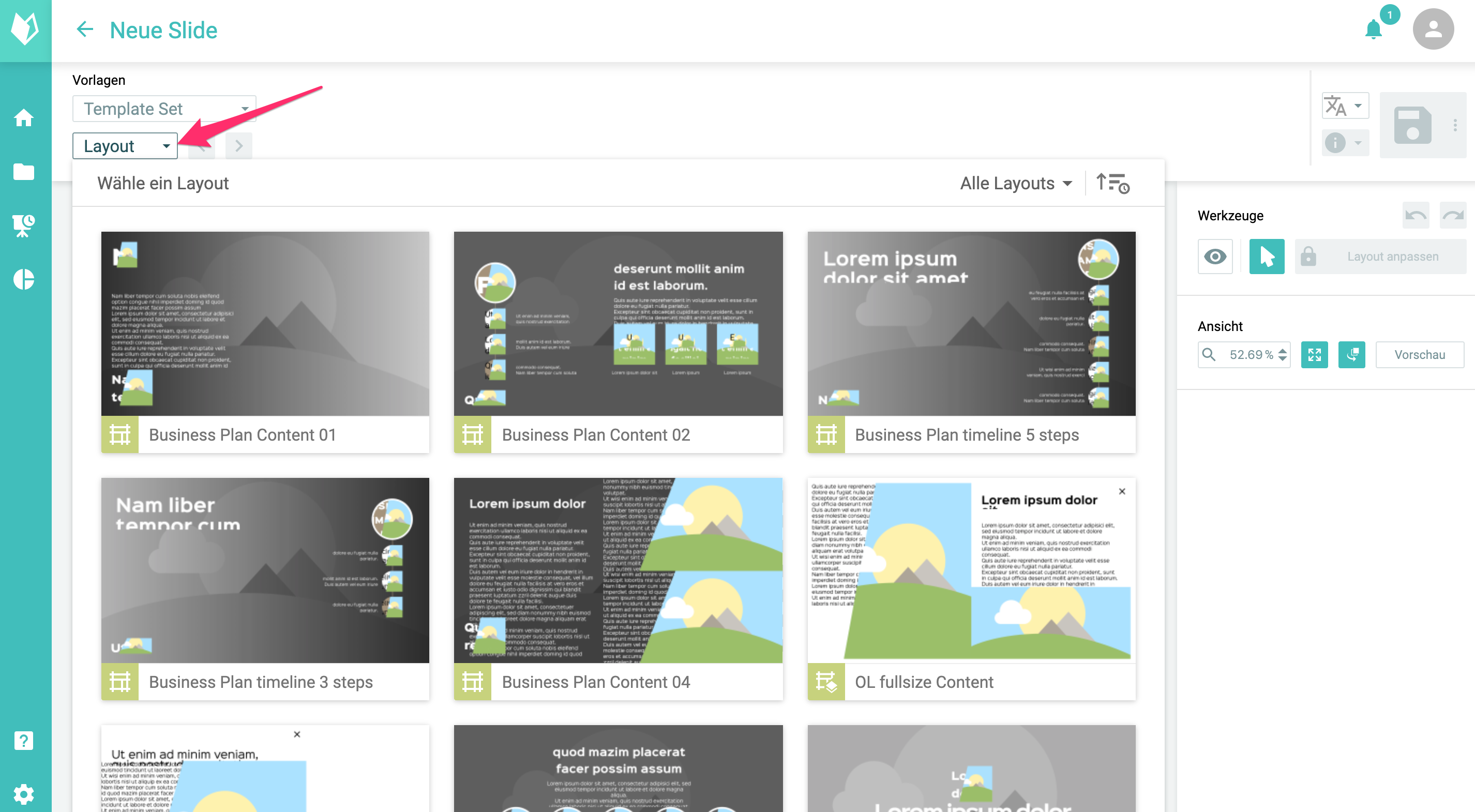This screenshot has width=1475, height=812.
Task: Open the user profile avatar
Action: point(1433,29)
